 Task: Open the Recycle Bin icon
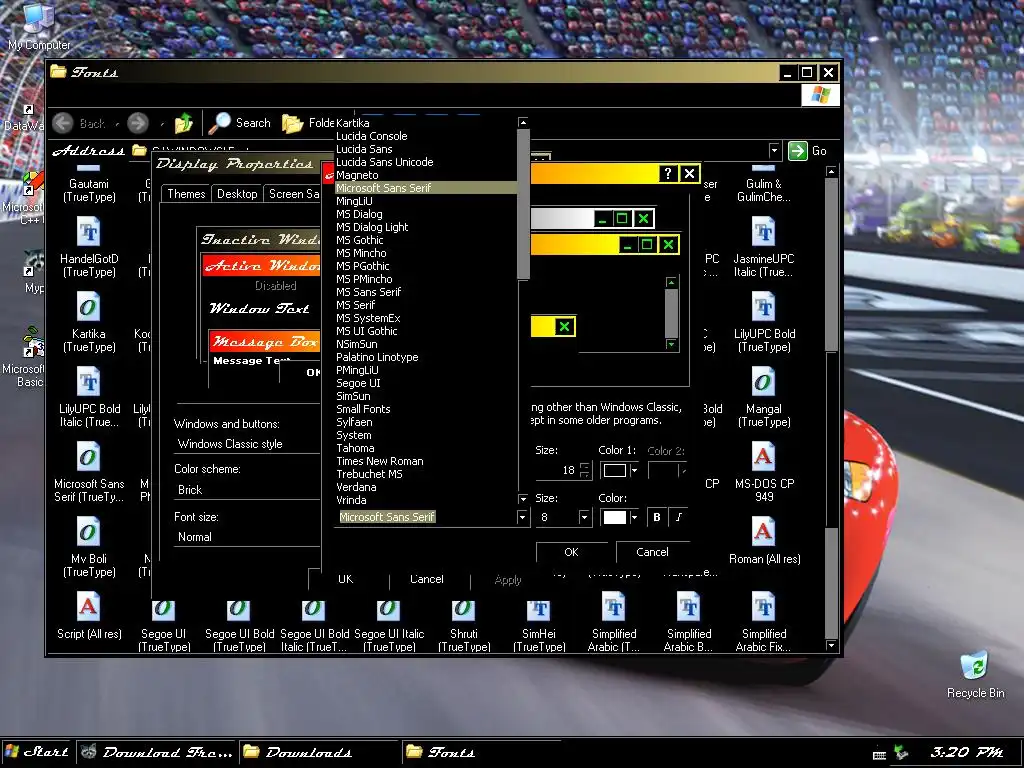point(975,675)
